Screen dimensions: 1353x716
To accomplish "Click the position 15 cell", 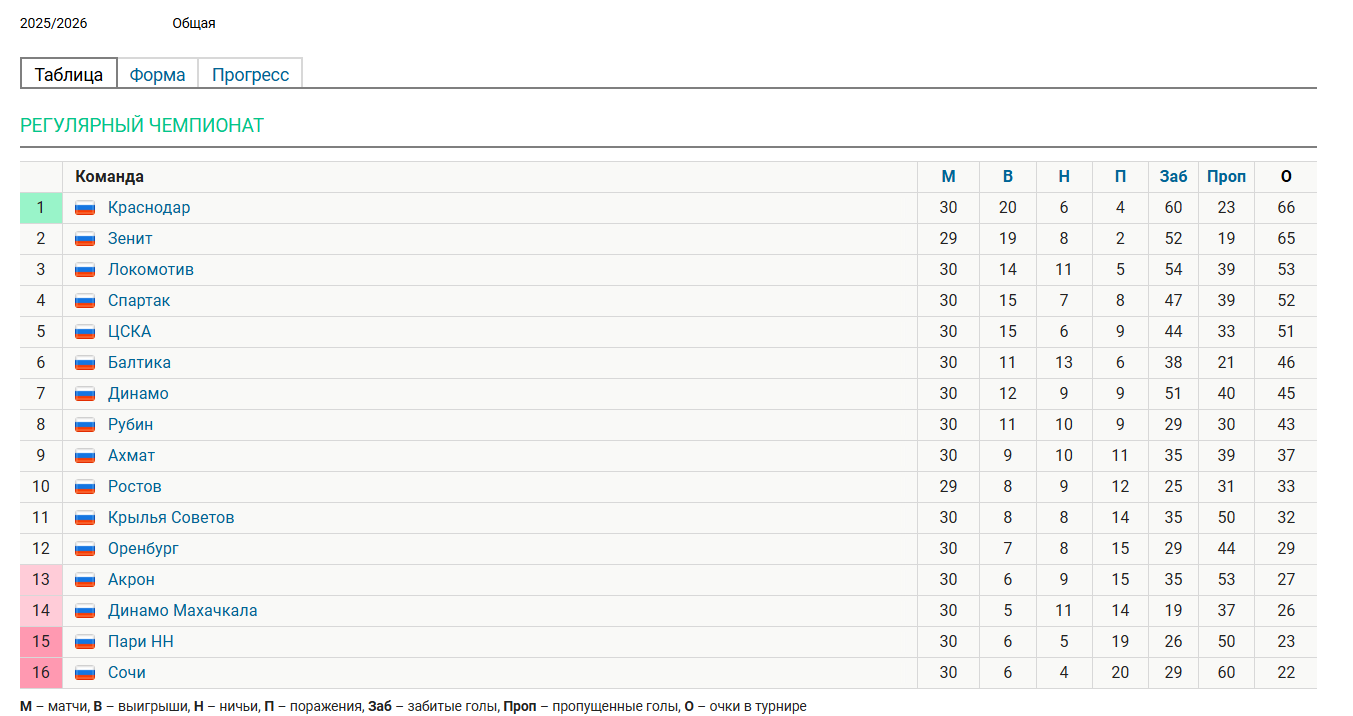I will coord(41,642).
